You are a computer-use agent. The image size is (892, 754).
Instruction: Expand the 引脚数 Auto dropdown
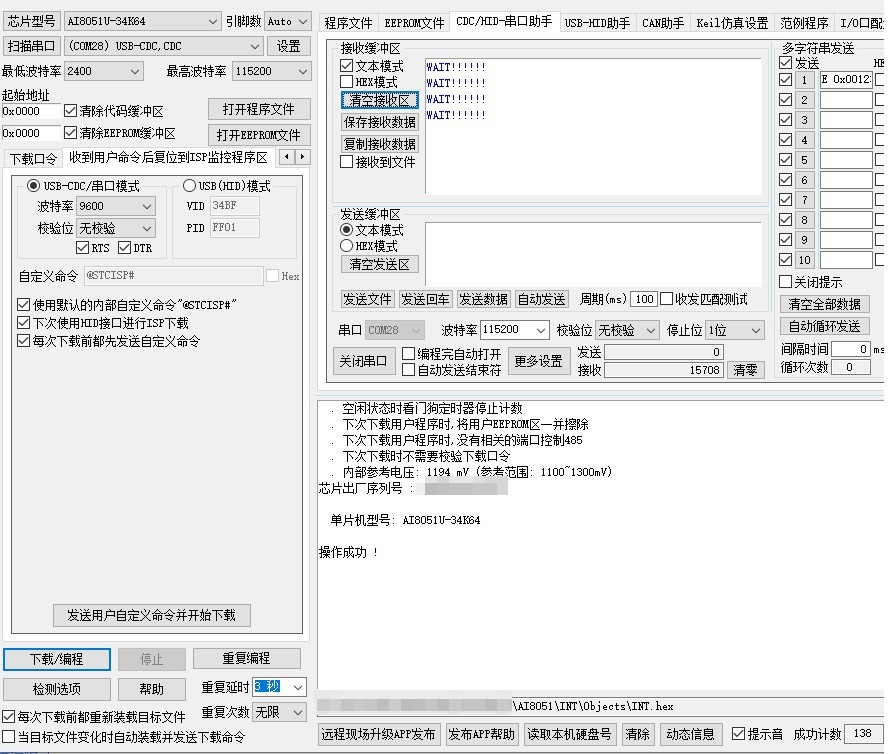288,22
